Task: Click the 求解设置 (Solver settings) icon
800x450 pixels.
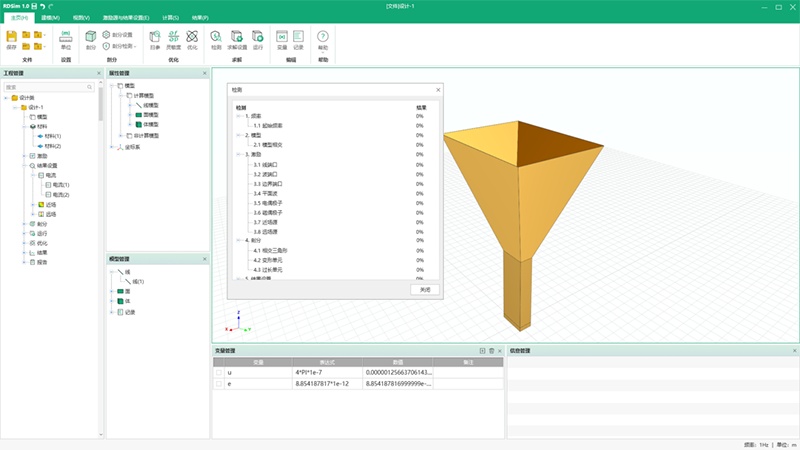Action: 236,38
